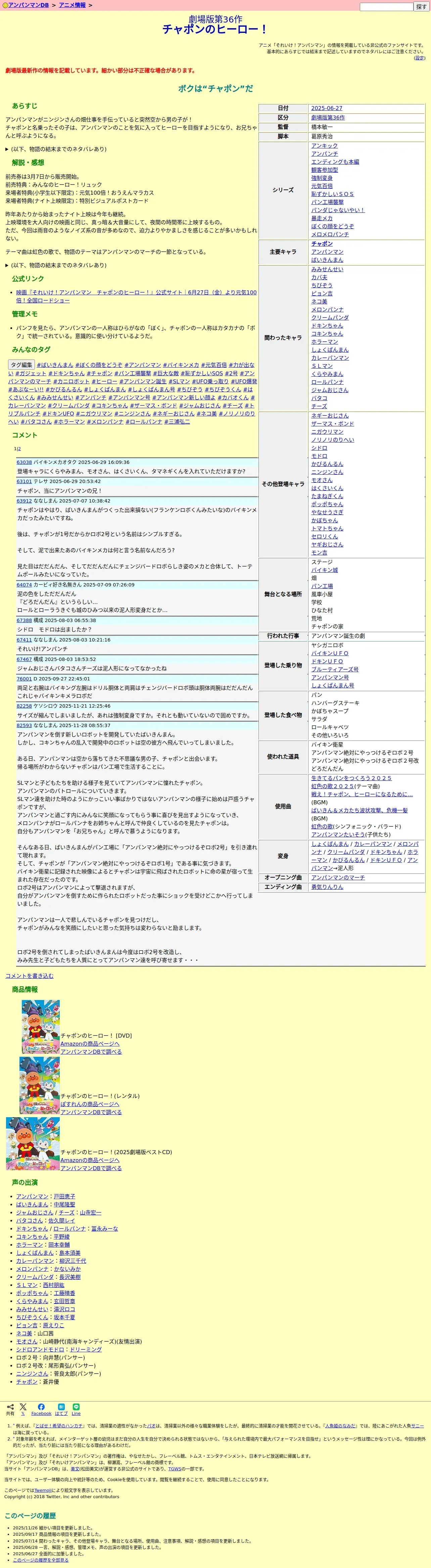The image size is (431, 1568).
Task: Open the バイキン城 location link
Action: (x=324, y=570)
